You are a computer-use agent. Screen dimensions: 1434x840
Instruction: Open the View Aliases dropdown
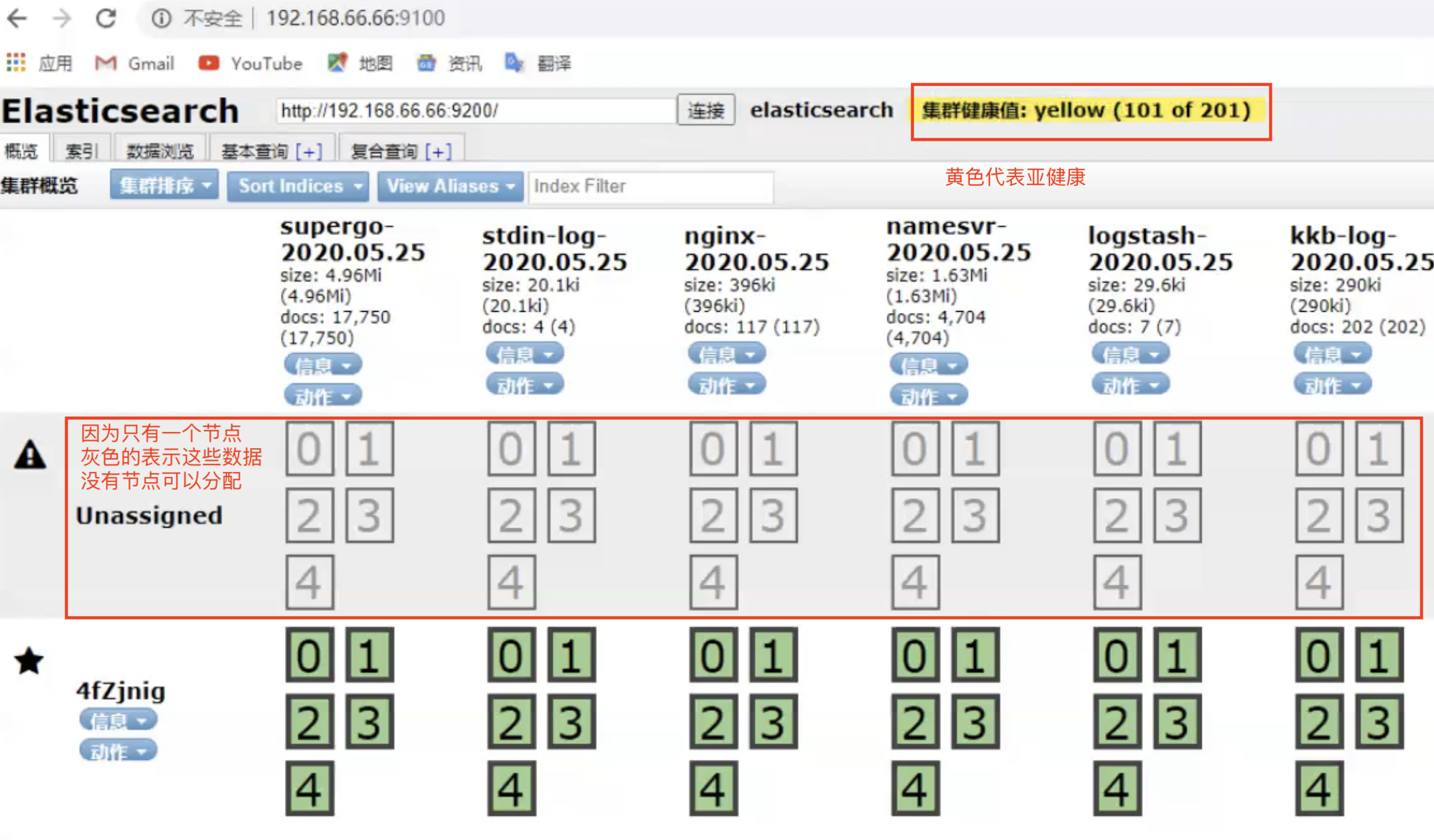450,185
